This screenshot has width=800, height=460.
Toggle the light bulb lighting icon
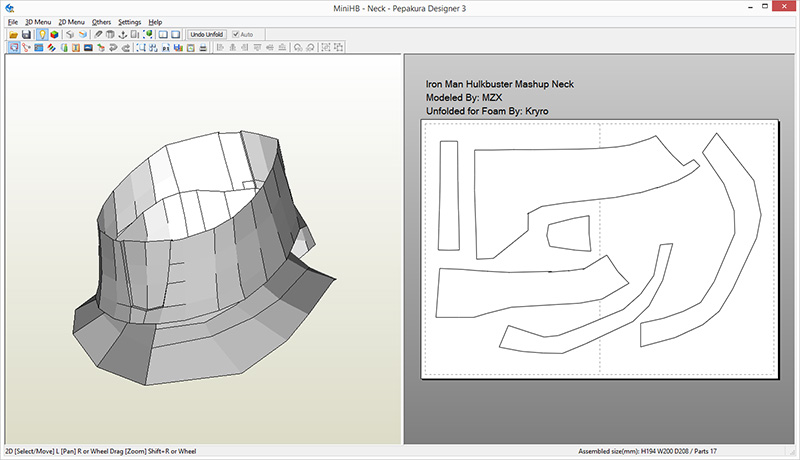[x=42, y=34]
